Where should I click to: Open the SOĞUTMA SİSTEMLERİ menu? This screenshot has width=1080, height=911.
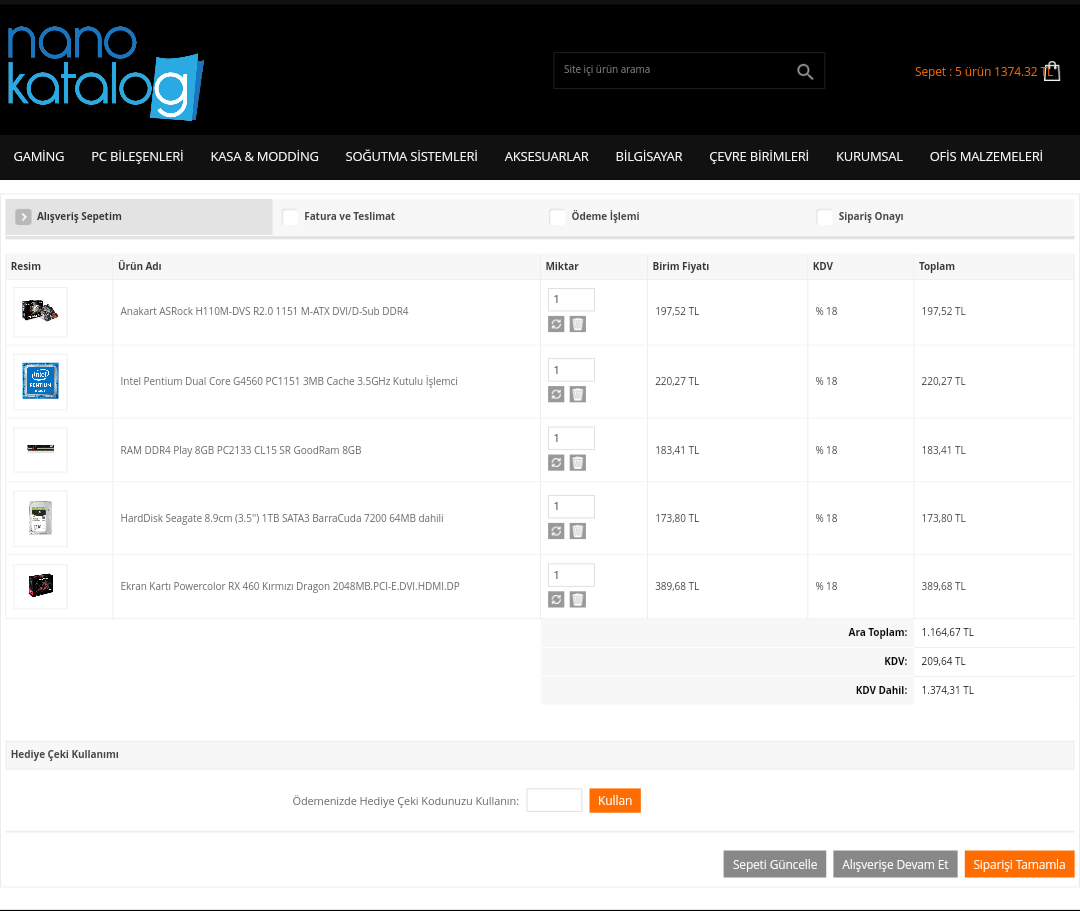411,157
